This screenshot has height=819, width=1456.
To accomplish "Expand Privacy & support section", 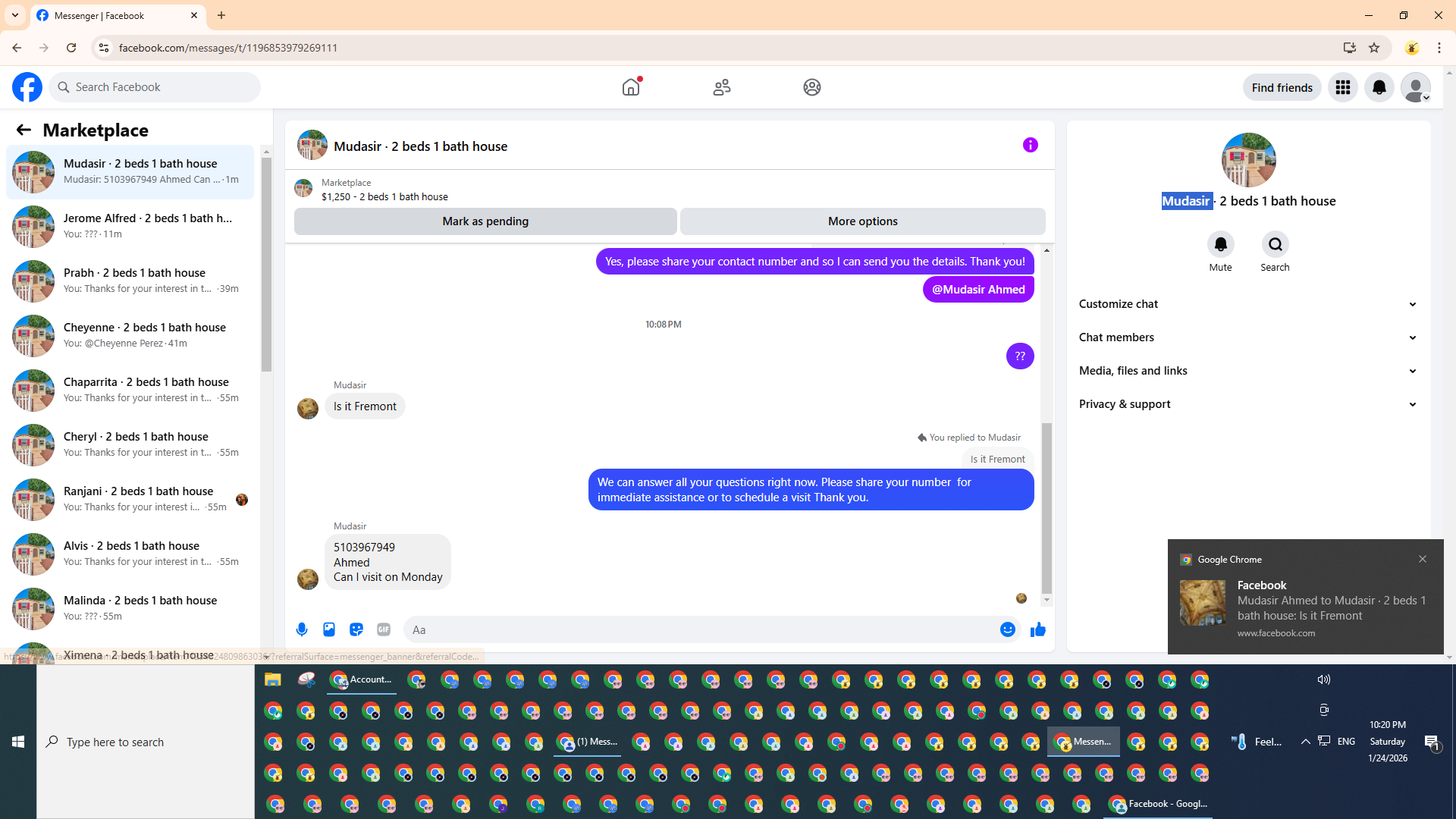I will coord(1247,404).
